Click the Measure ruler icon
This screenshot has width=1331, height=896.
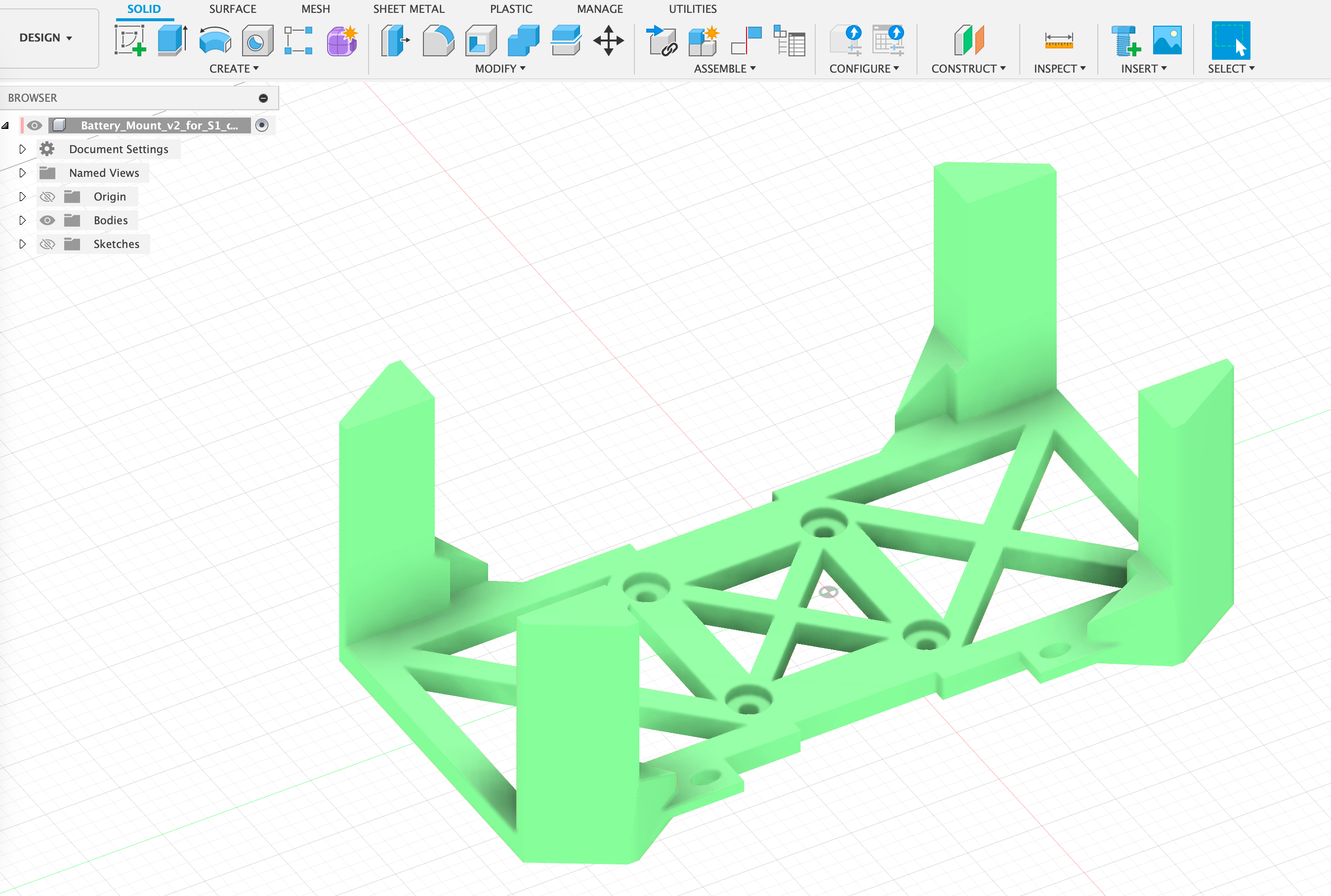coord(1058,40)
